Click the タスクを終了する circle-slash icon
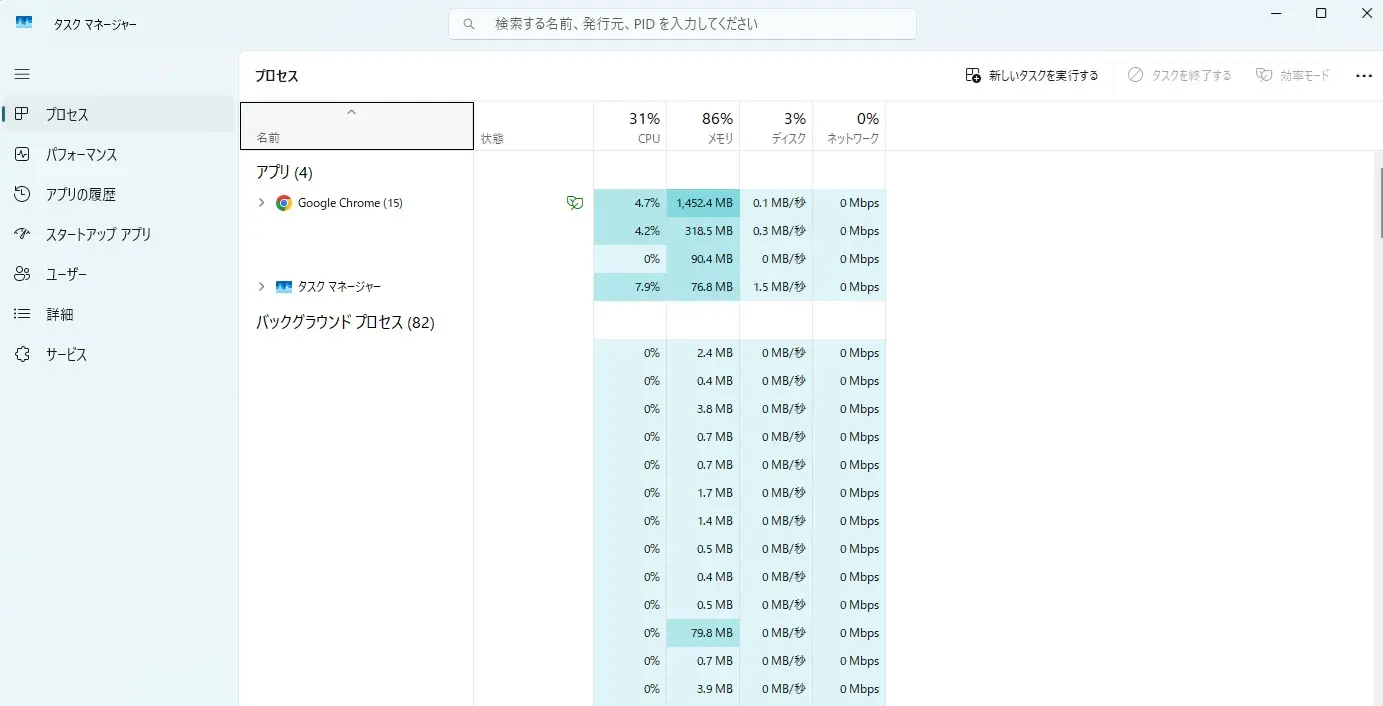 point(1135,75)
